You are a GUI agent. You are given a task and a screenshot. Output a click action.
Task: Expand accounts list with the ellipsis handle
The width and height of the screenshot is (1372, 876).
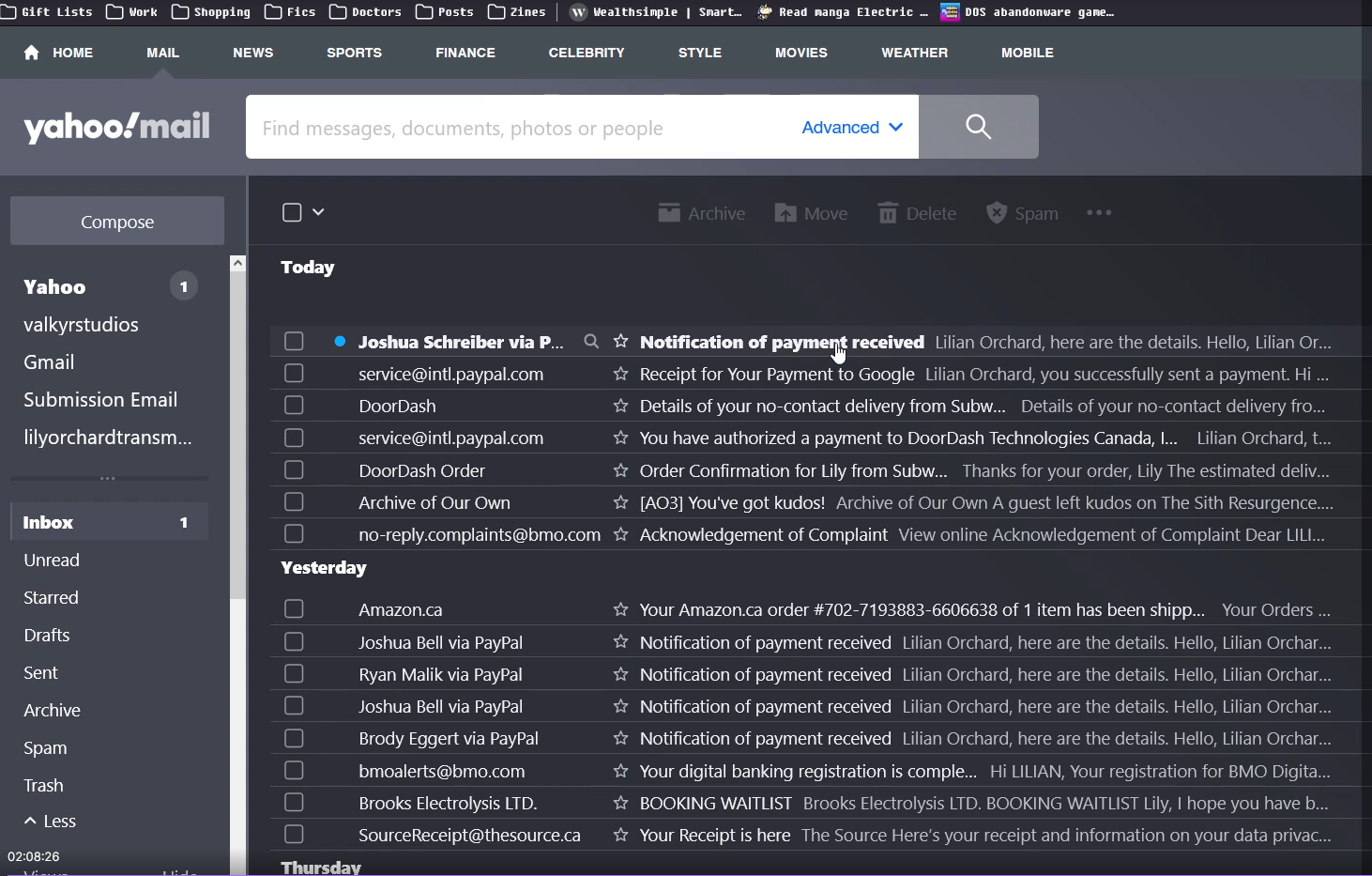point(108,478)
